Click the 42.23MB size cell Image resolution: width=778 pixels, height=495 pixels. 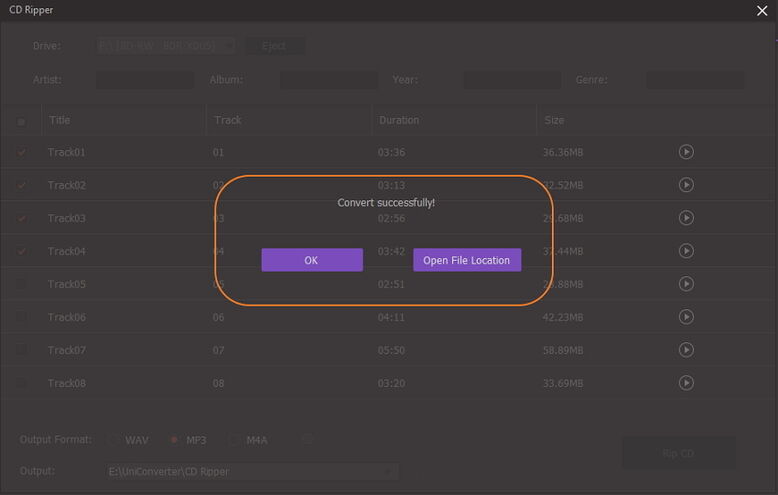pyautogui.click(x=563, y=317)
